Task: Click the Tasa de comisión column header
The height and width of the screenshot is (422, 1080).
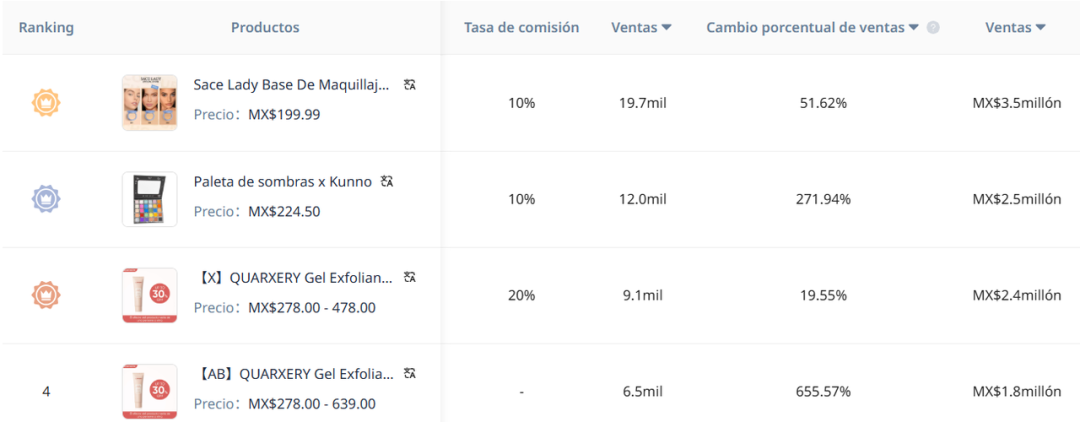Action: [521, 28]
